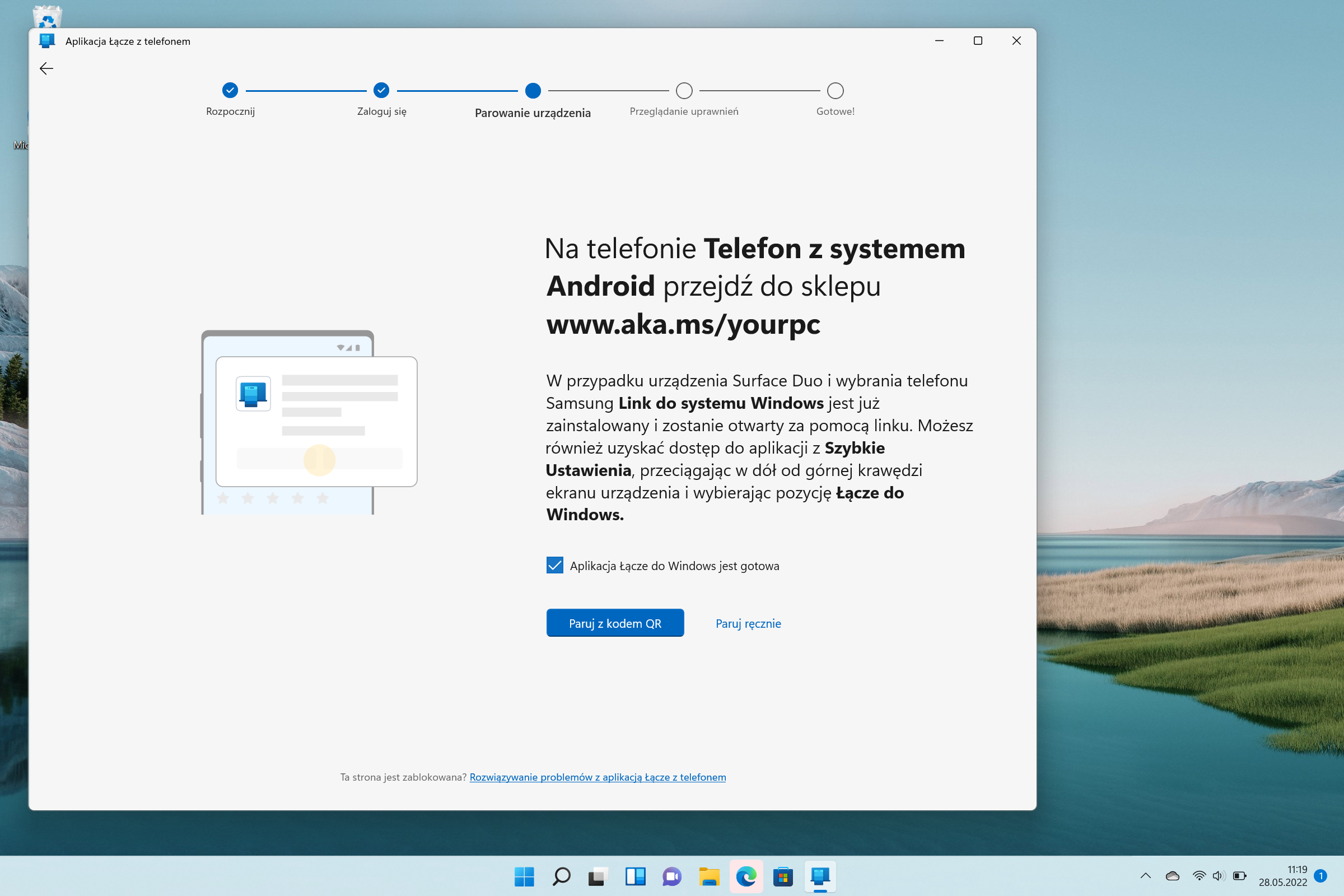Click the "Parowanie urządzenia" progress step
This screenshot has height=896, width=1344.
[533, 90]
